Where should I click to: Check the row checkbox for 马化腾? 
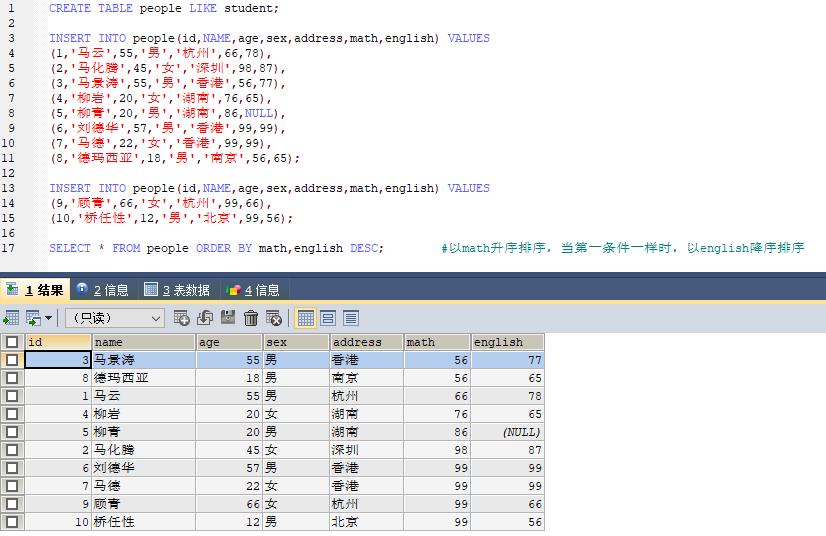[12, 450]
